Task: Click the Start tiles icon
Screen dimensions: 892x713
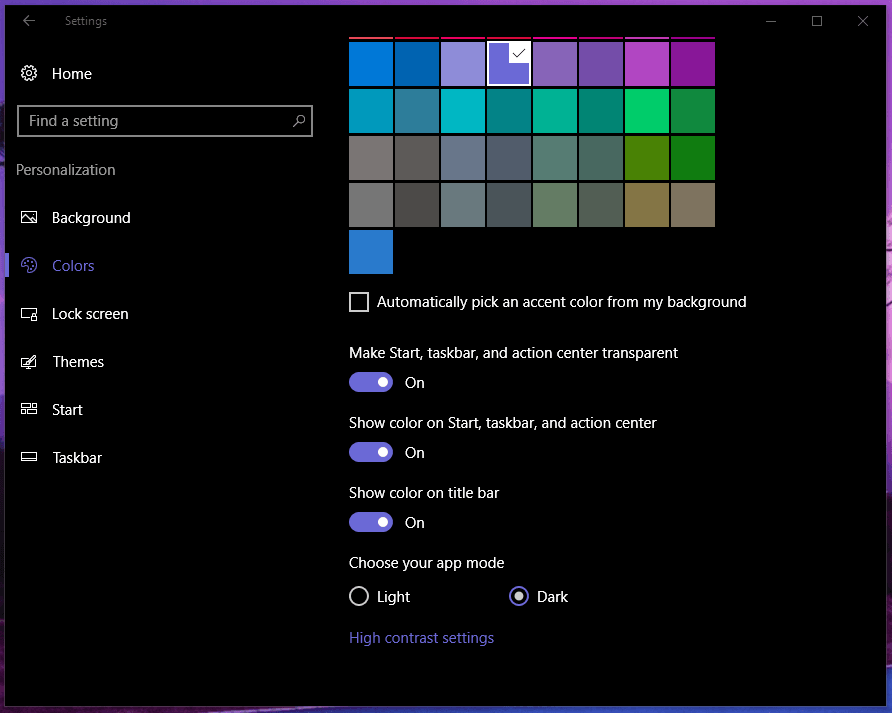Action: 30,409
